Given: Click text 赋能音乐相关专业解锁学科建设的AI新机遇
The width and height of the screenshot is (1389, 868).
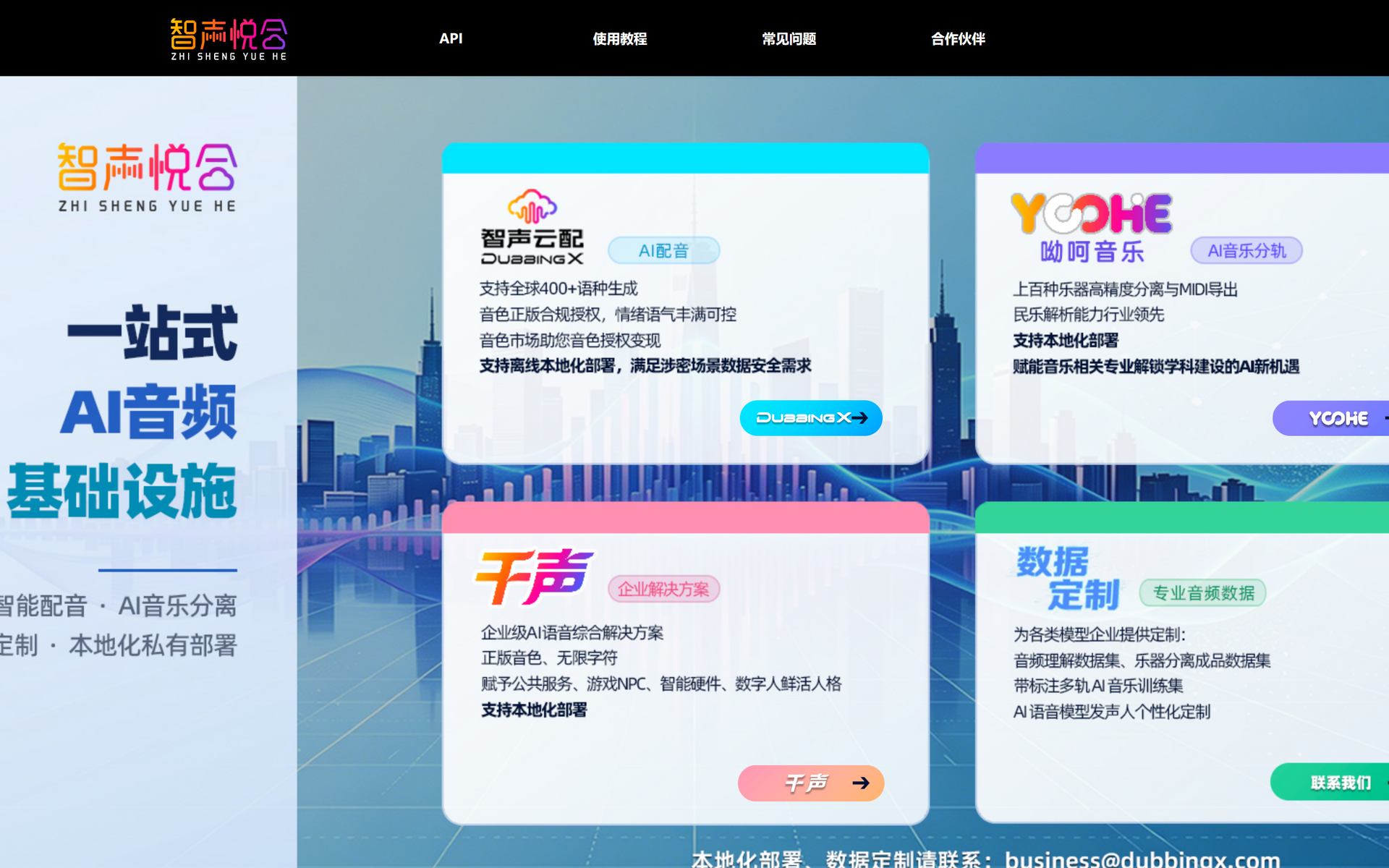Looking at the screenshot, I should 1156,367.
